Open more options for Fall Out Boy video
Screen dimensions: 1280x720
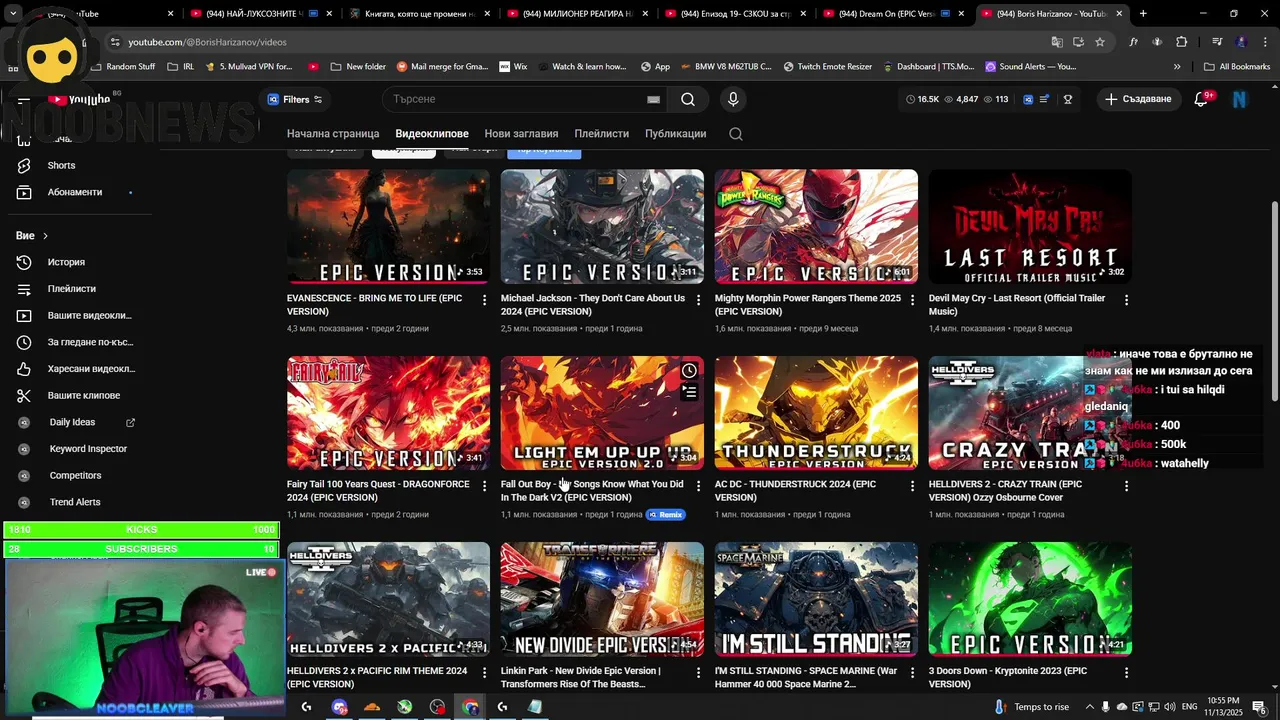pos(699,486)
